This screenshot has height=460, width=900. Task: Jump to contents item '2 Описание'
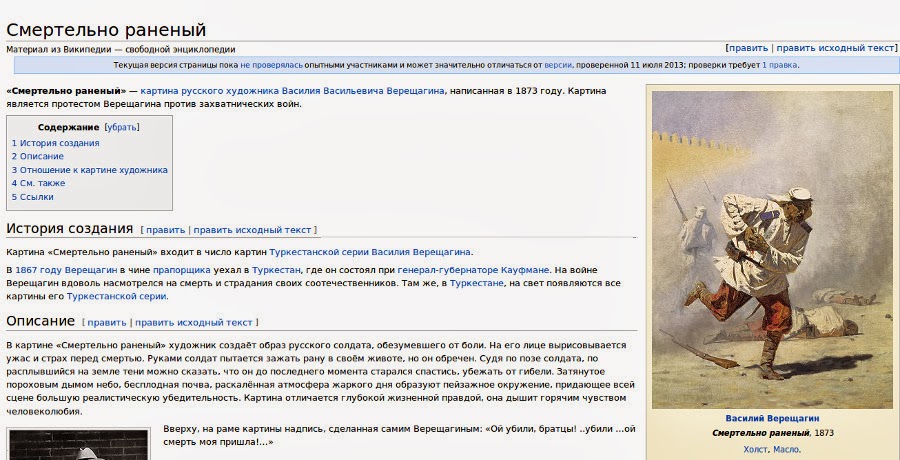38,156
